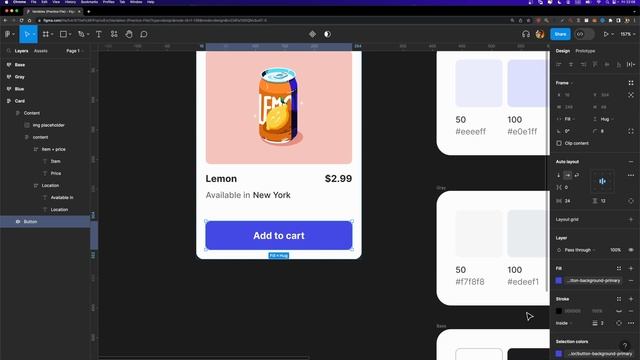Click the align left icon

559,64
